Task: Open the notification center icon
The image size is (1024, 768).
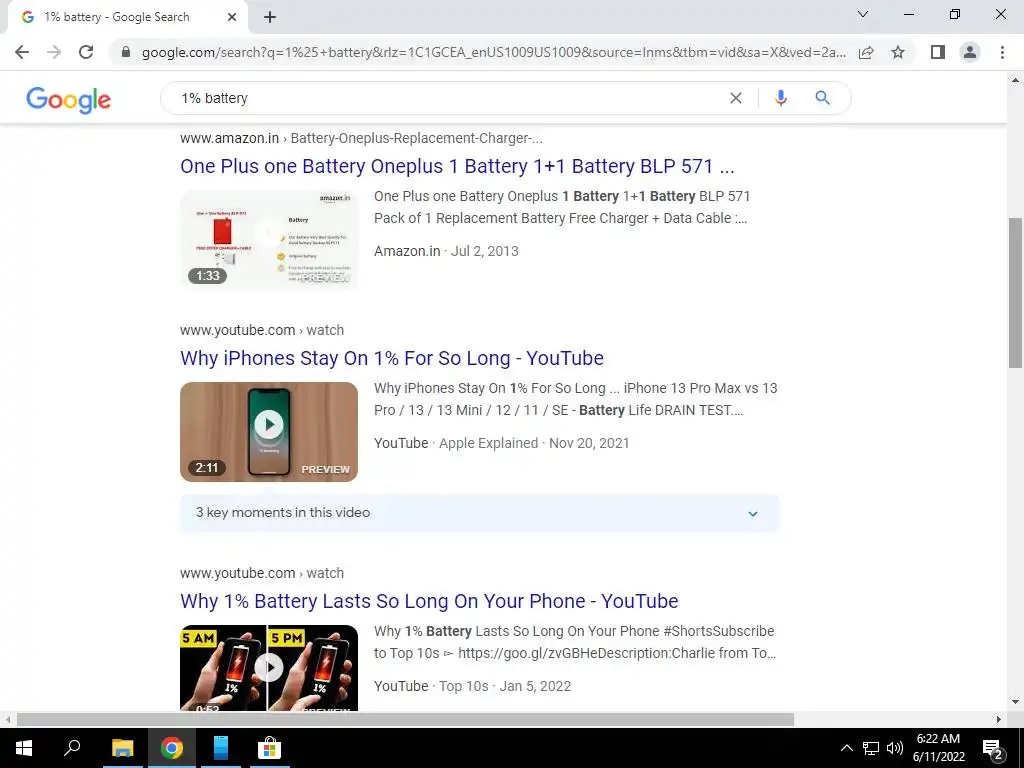Action: click(992, 748)
